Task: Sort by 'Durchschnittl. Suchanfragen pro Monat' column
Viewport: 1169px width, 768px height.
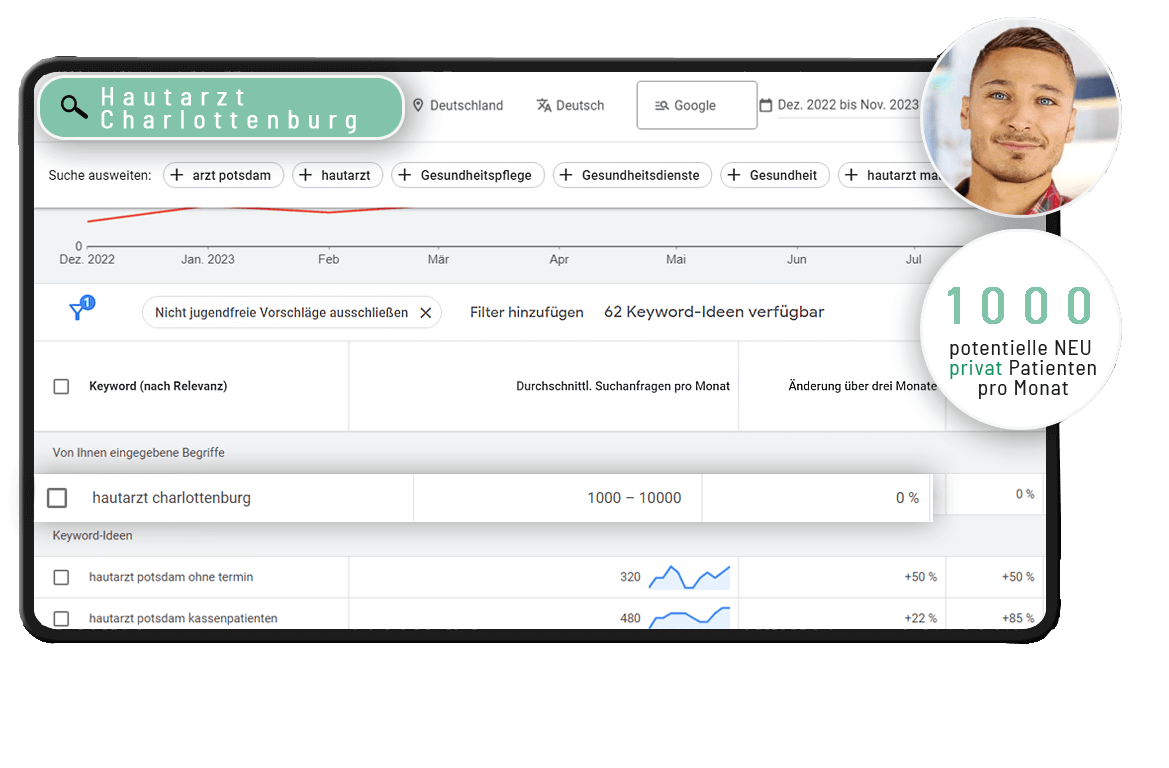Action: [x=622, y=386]
